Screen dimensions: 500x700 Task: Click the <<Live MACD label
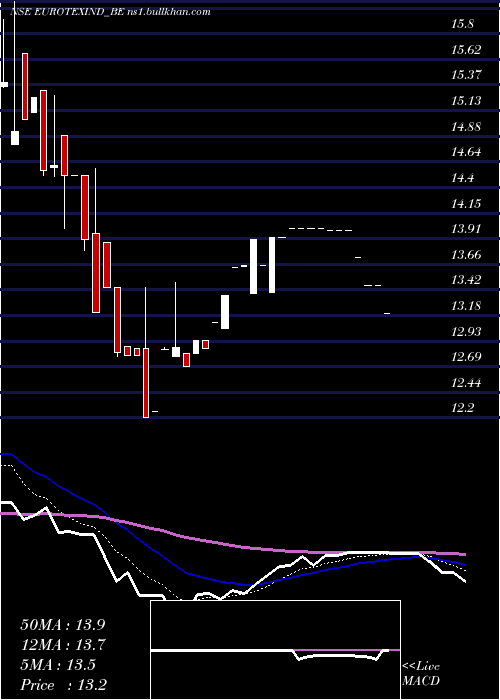tap(421, 674)
